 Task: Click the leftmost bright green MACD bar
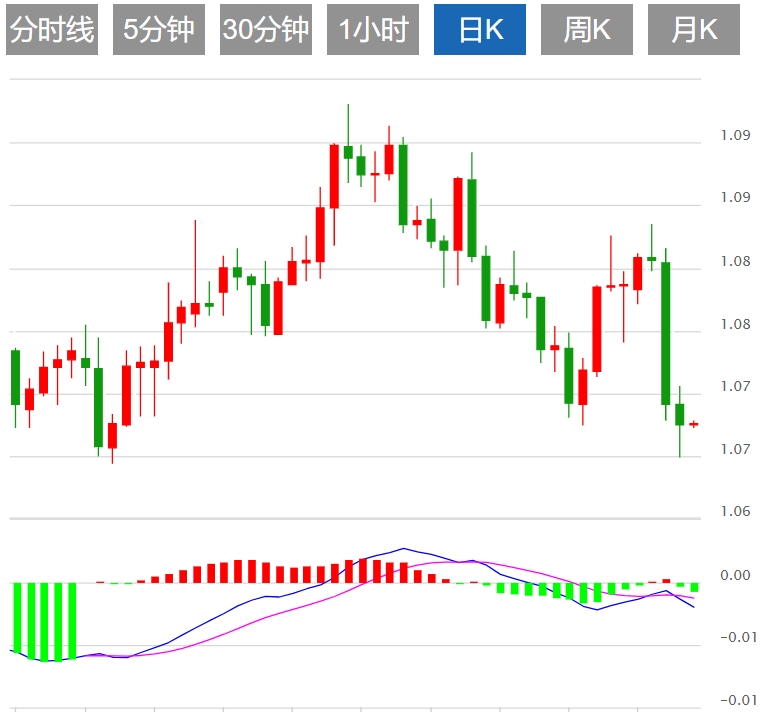16,621
